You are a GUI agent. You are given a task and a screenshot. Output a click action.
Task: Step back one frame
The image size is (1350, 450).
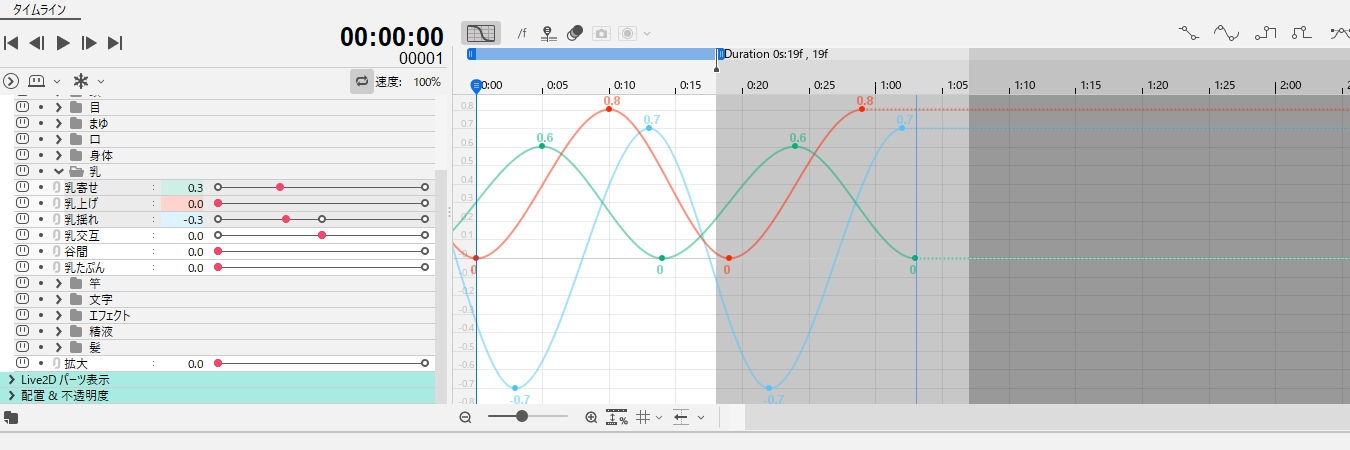pyautogui.click(x=37, y=42)
